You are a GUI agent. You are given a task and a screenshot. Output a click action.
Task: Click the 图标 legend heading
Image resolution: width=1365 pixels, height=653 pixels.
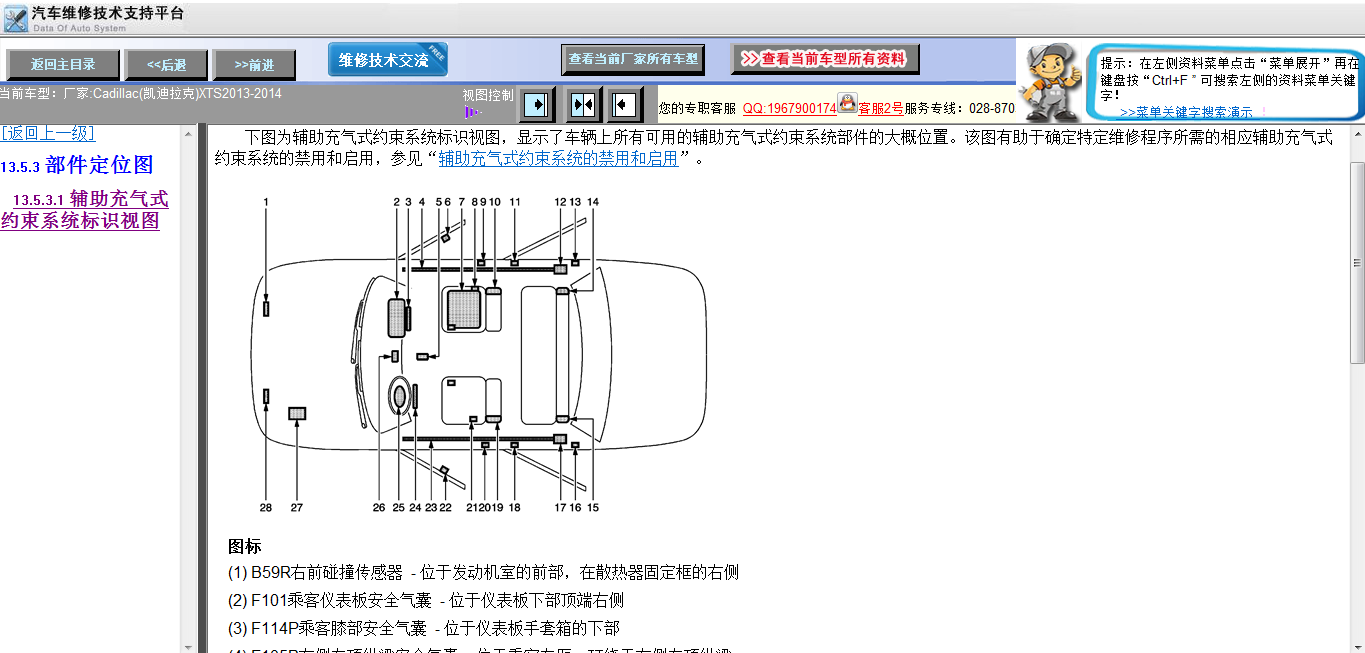point(245,546)
